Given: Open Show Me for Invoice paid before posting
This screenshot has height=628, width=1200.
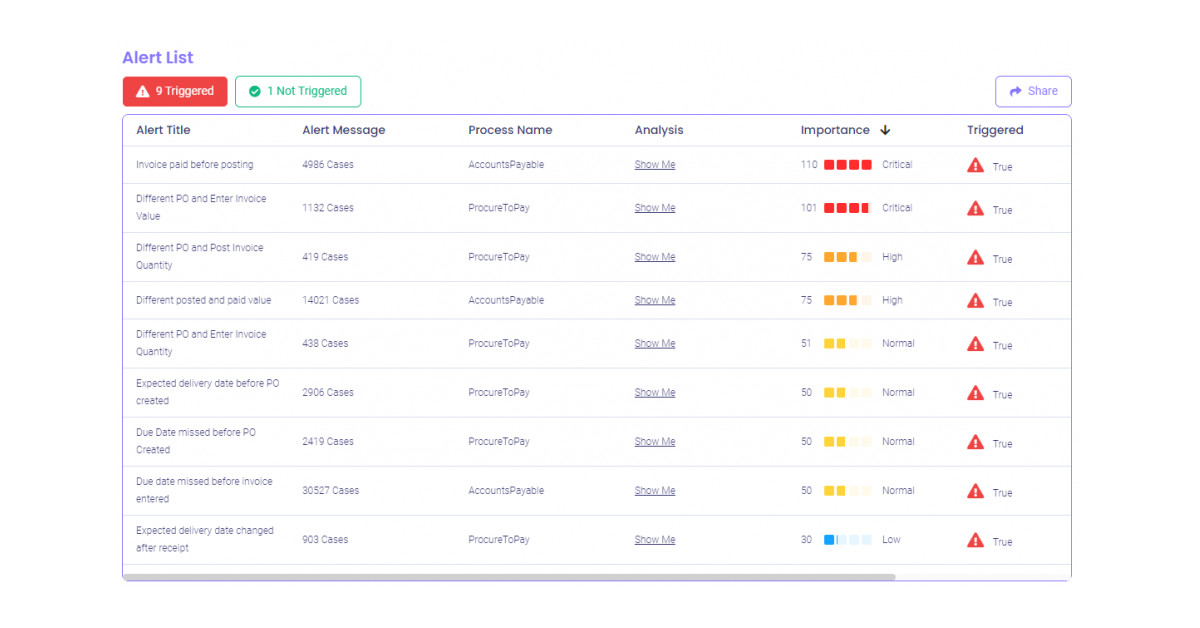Looking at the screenshot, I should (x=655, y=164).
